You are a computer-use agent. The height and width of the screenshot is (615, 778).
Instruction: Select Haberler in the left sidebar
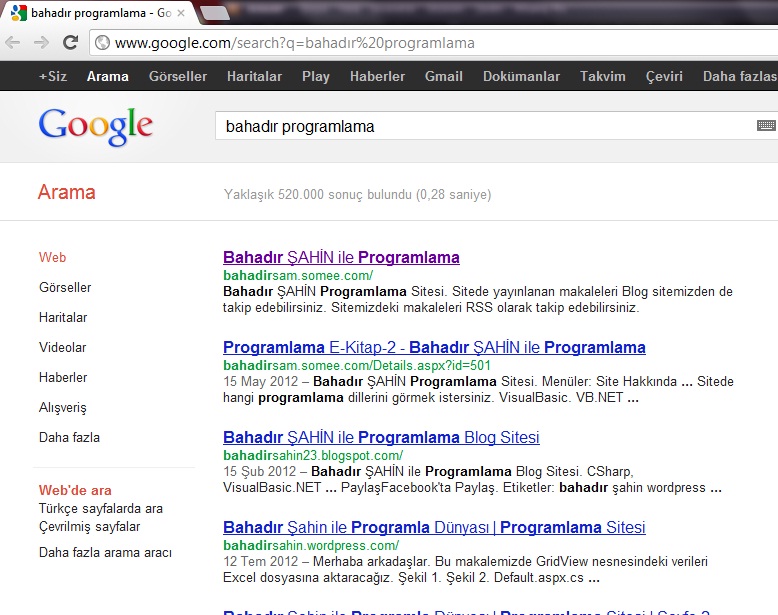63,377
